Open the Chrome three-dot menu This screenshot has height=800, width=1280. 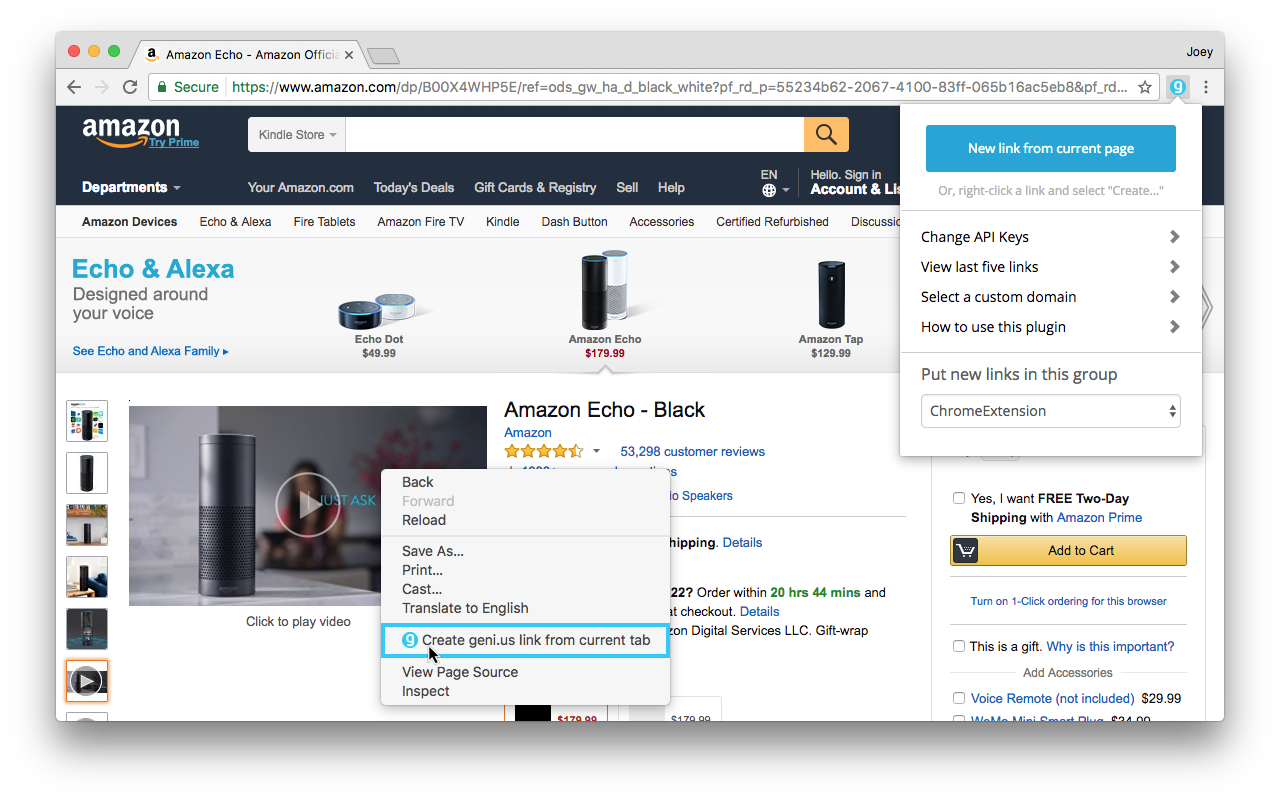[1206, 87]
